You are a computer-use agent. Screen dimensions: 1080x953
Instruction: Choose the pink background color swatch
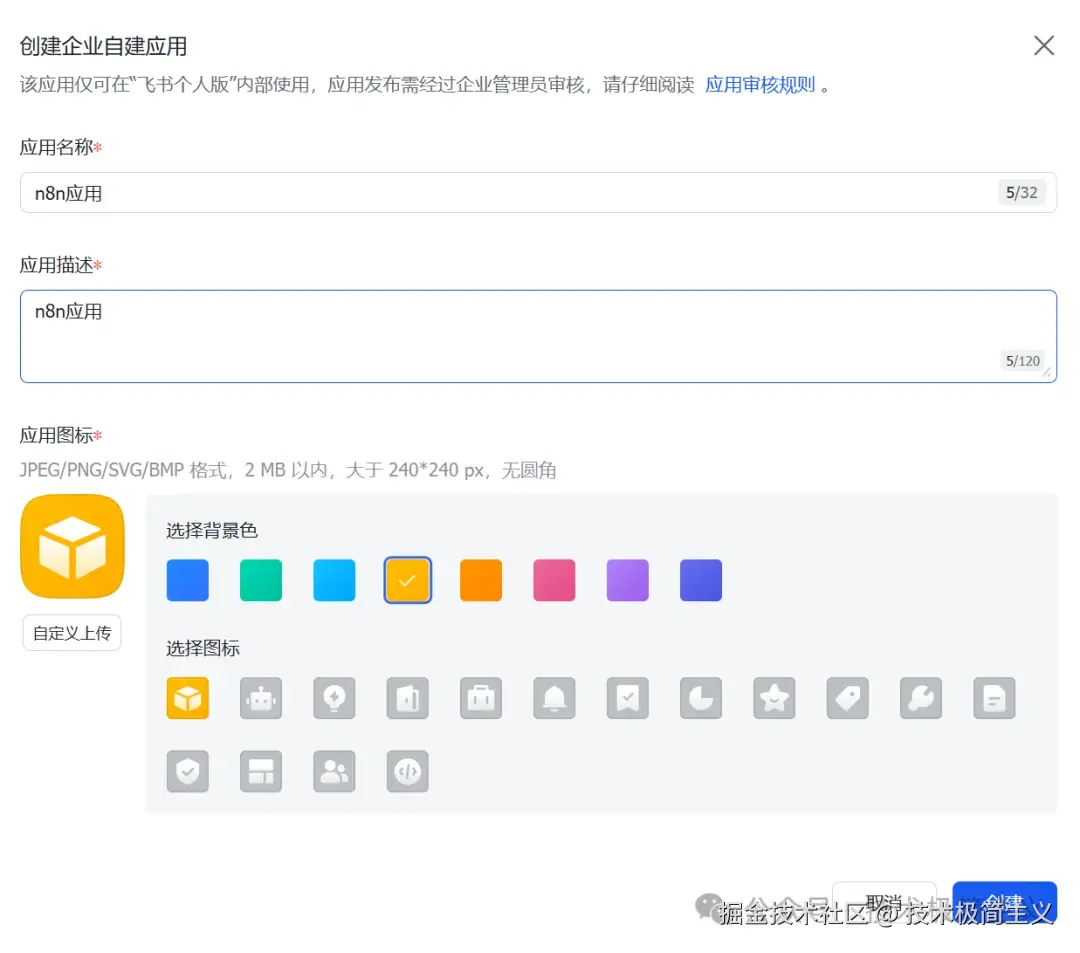pos(554,580)
